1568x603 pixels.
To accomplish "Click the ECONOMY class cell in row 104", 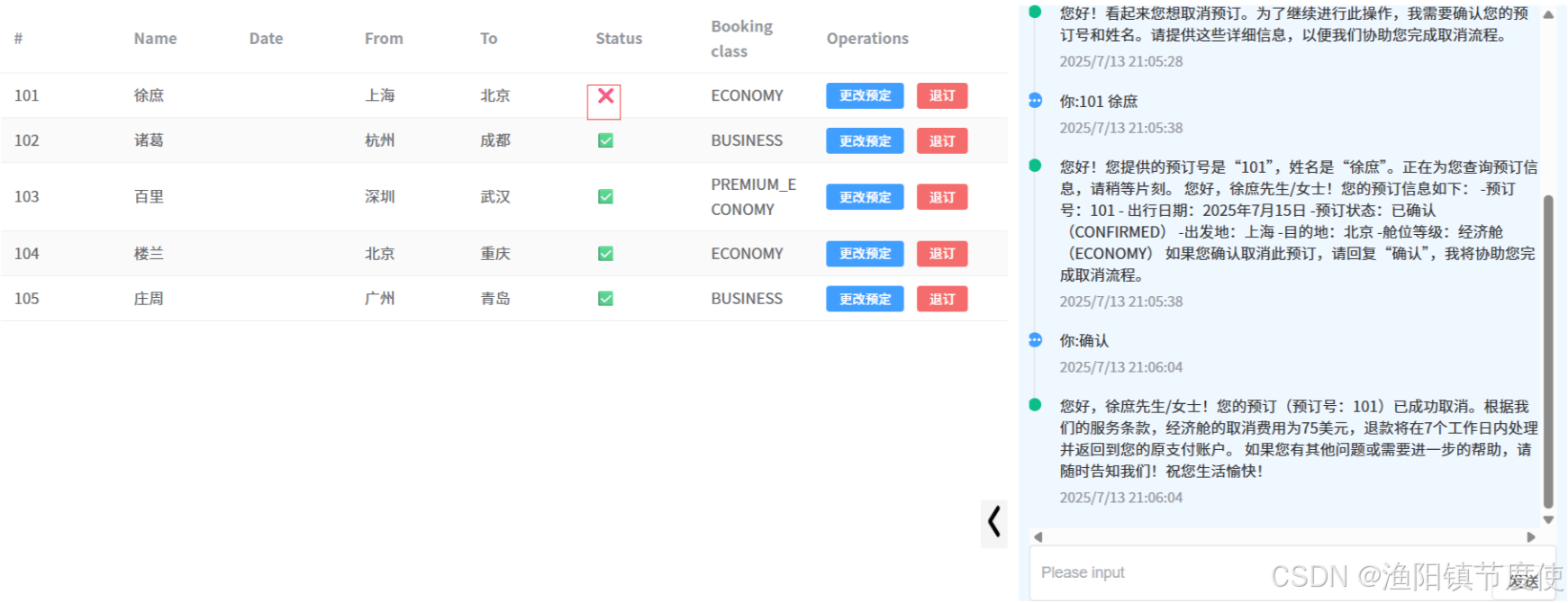I will [747, 254].
